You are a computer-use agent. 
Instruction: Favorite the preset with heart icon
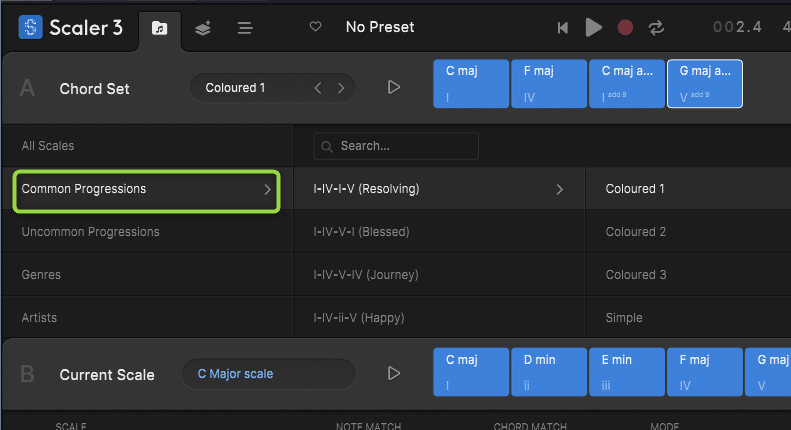pyautogui.click(x=316, y=27)
